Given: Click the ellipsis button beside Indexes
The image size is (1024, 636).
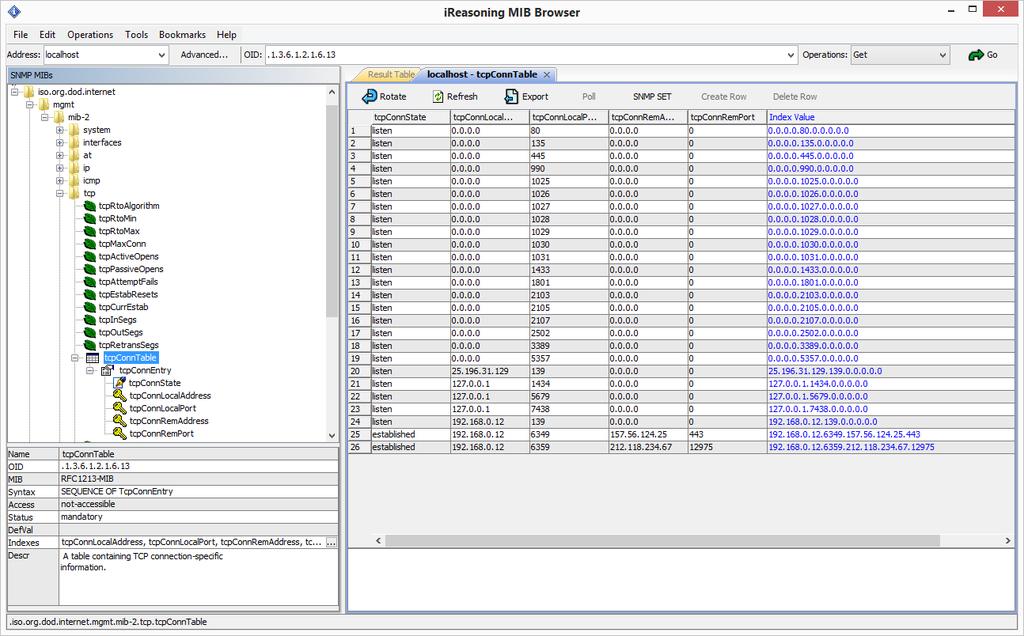Looking at the screenshot, I should [x=331, y=543].
